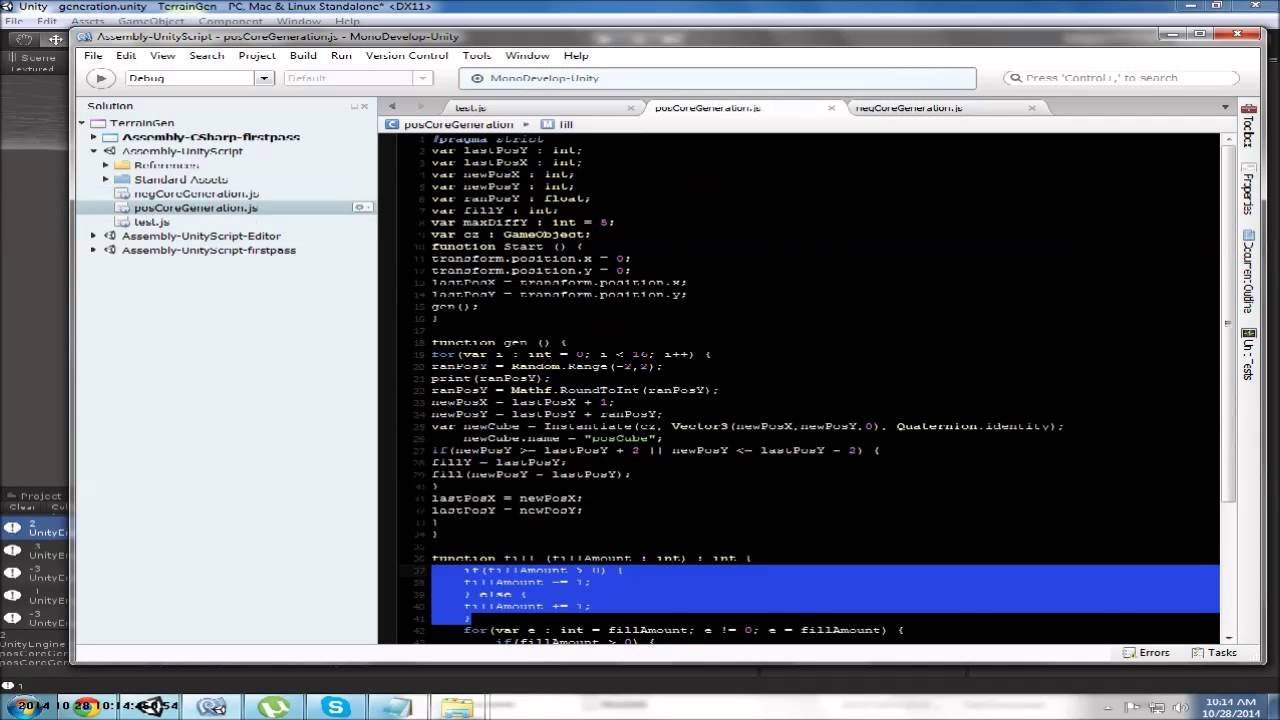Select test.js in Solution tree

click(151, 222)
